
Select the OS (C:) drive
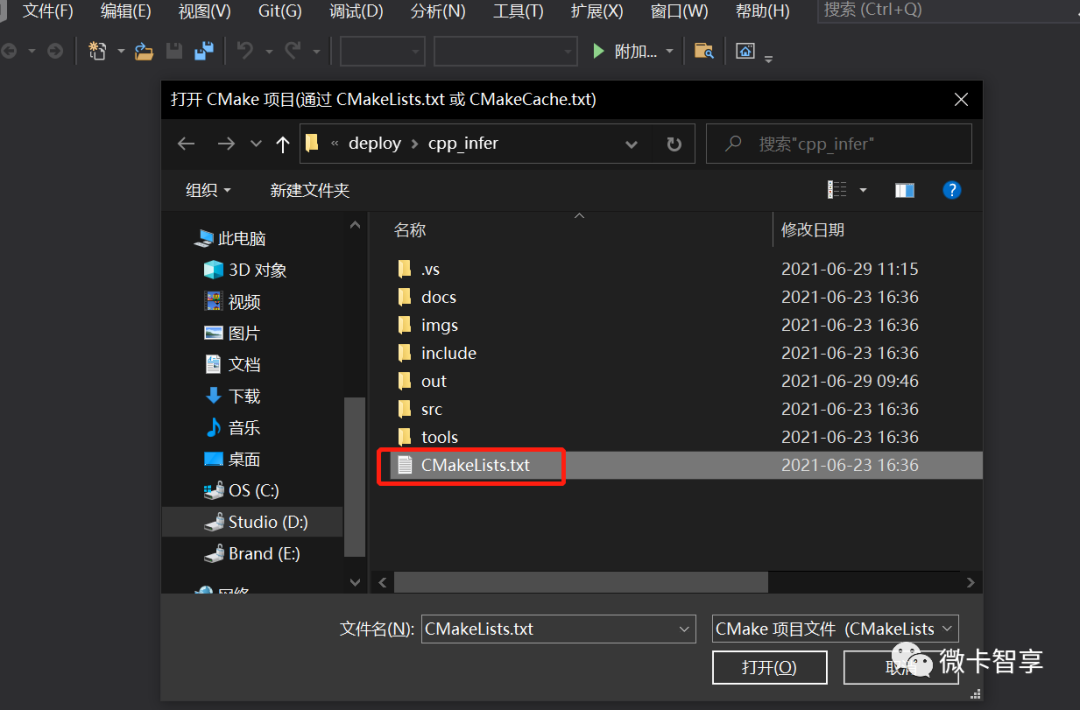click(242, 490)
